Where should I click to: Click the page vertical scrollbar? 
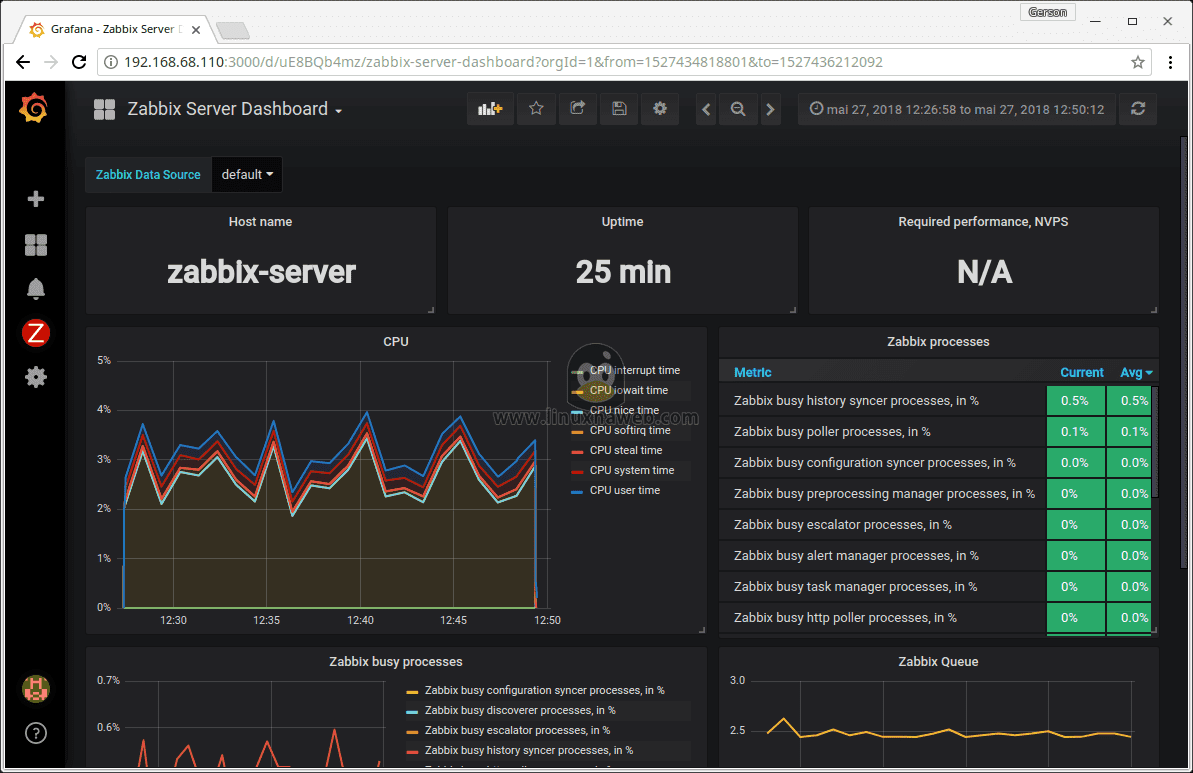click(1184, 352)
